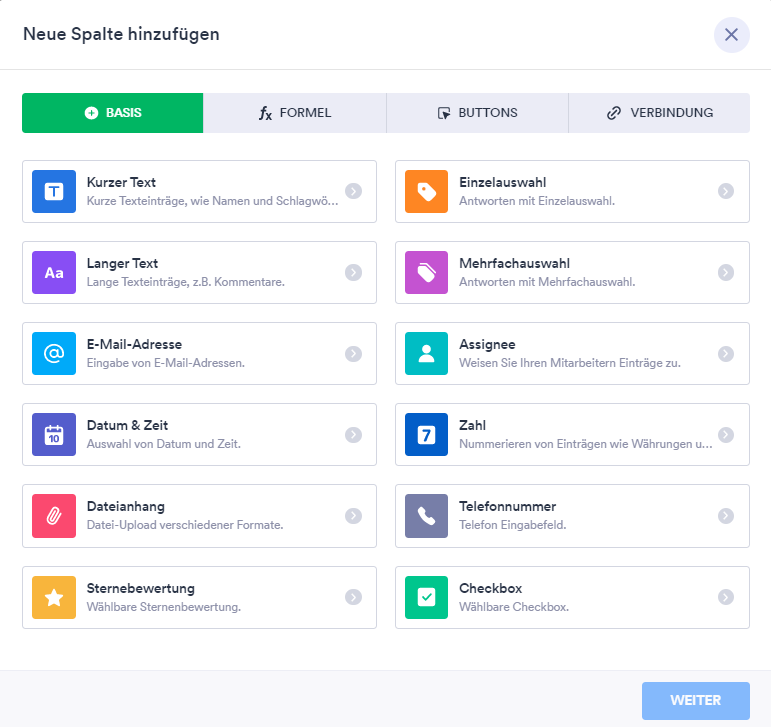Select the Kurzer Text title
This screenshot has width=771, height=727.
(x=121, y=182)
